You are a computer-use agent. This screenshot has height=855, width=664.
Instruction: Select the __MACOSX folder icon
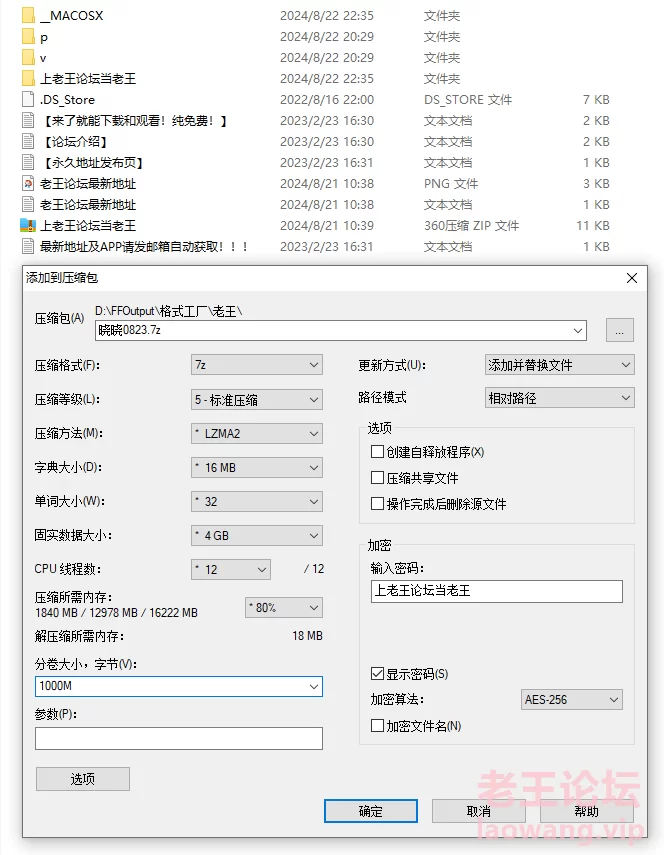pyautogui.click(x=28, y=15)
